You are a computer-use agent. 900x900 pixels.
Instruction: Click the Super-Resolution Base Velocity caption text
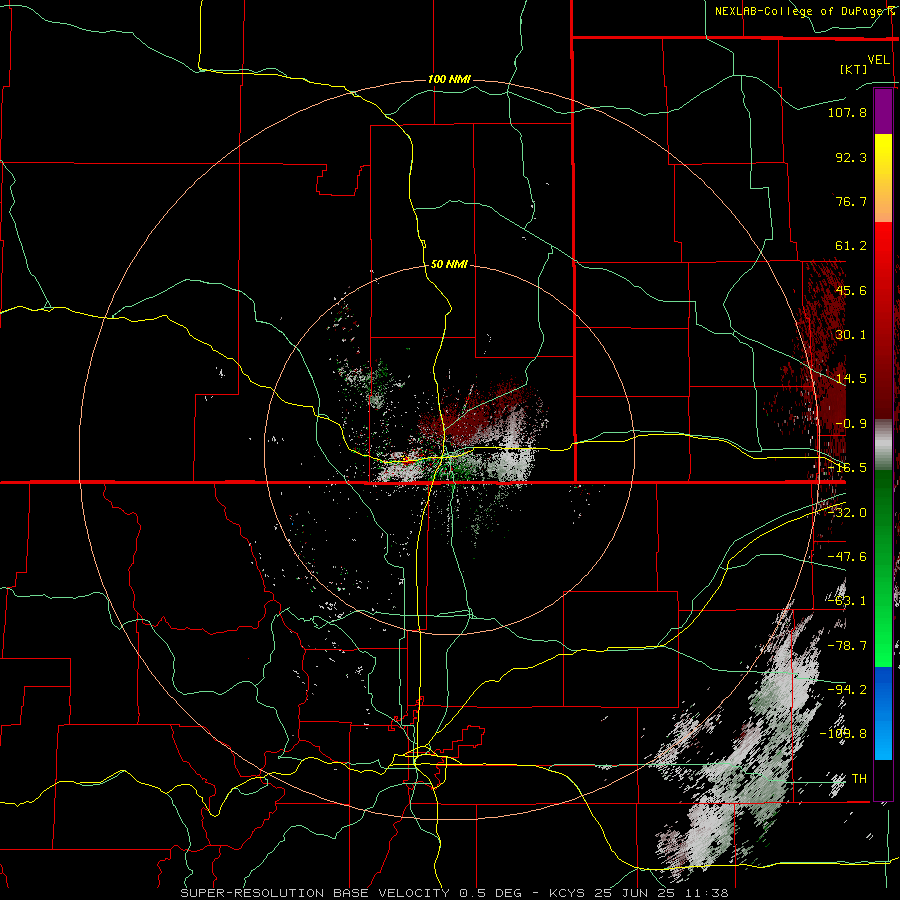point(454,893)
